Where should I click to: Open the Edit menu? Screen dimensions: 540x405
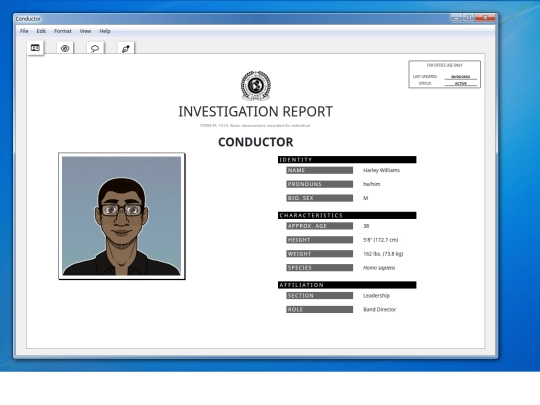[x=41, y=31]
